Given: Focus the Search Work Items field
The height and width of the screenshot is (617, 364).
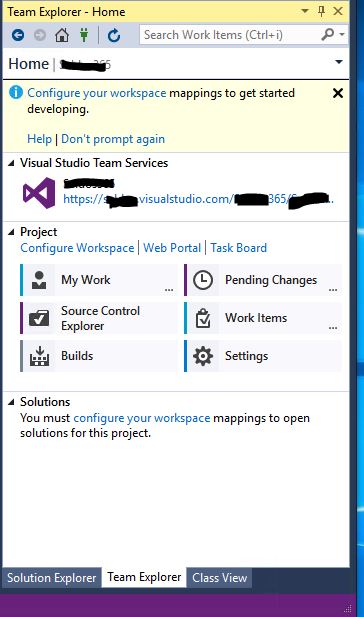Looking at the screenshot, I should point(230,35).
